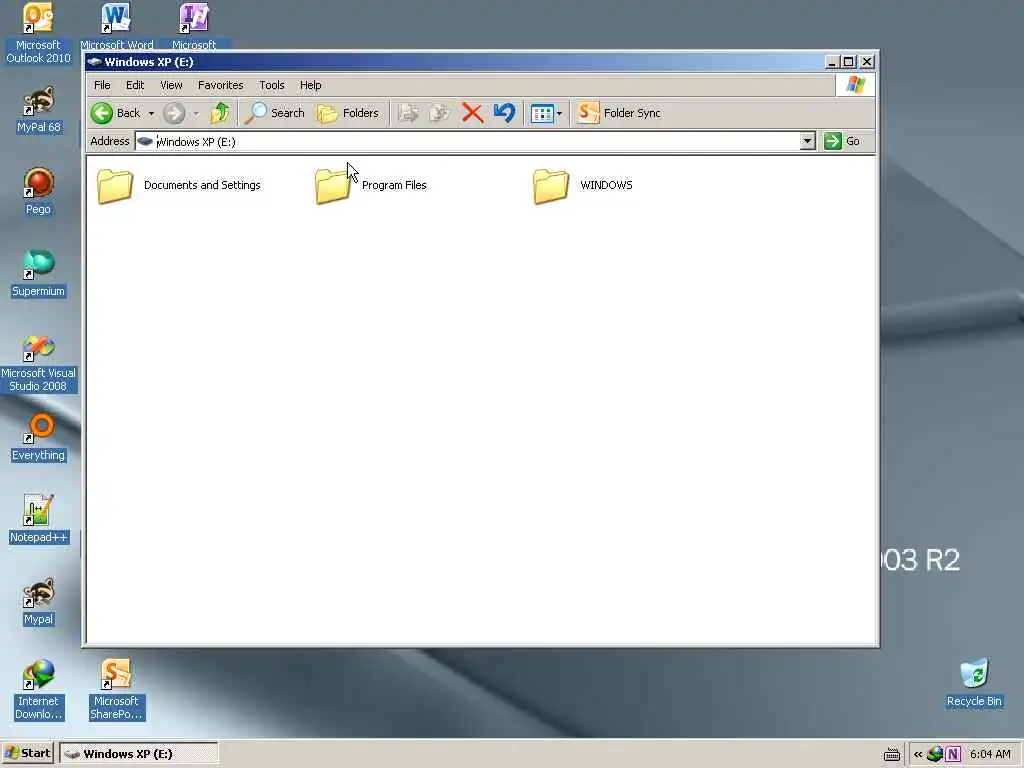Viewport: 1024px width, 768px height.
Task: Open the Favorites menu
Action: coord(221,85)
